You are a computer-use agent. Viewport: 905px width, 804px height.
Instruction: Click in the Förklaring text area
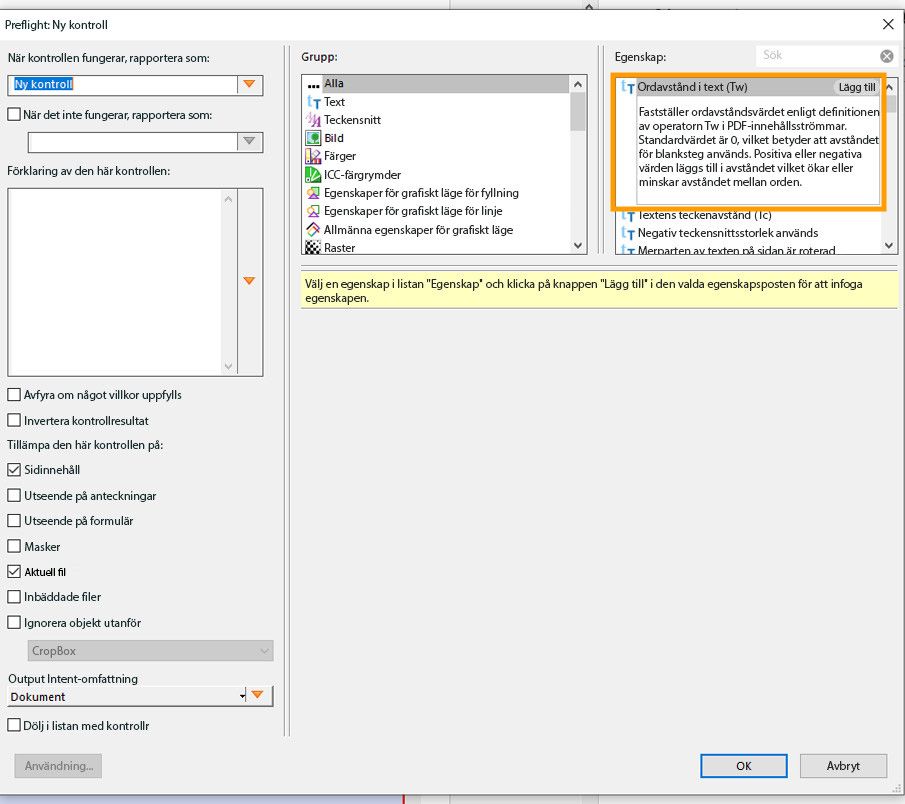pos(114,282)
